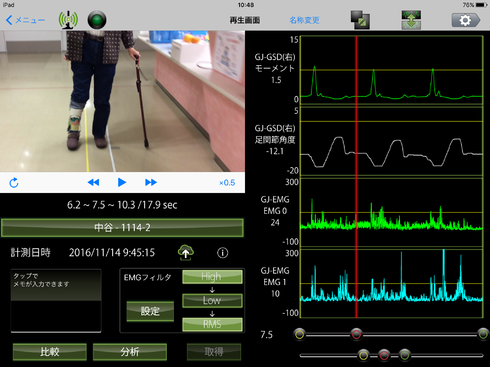Upload data with the cloud icon
This screenshot has width=490, height=367.
coord(186,253)
